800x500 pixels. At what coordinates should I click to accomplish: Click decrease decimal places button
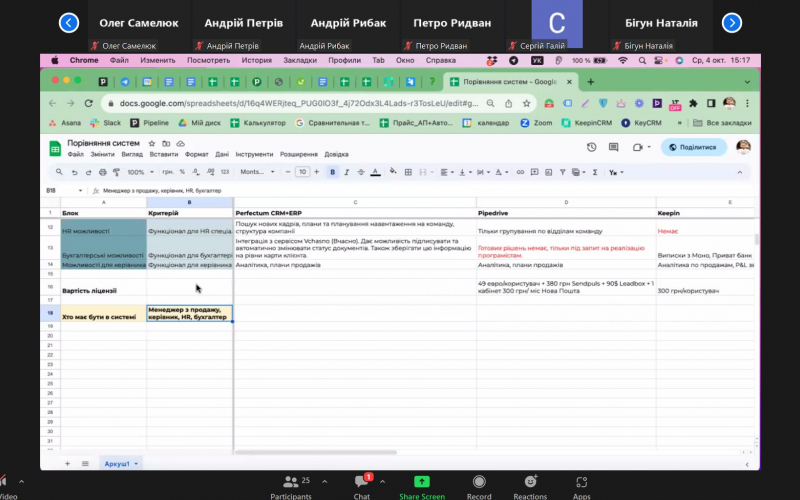click(196, 172)
